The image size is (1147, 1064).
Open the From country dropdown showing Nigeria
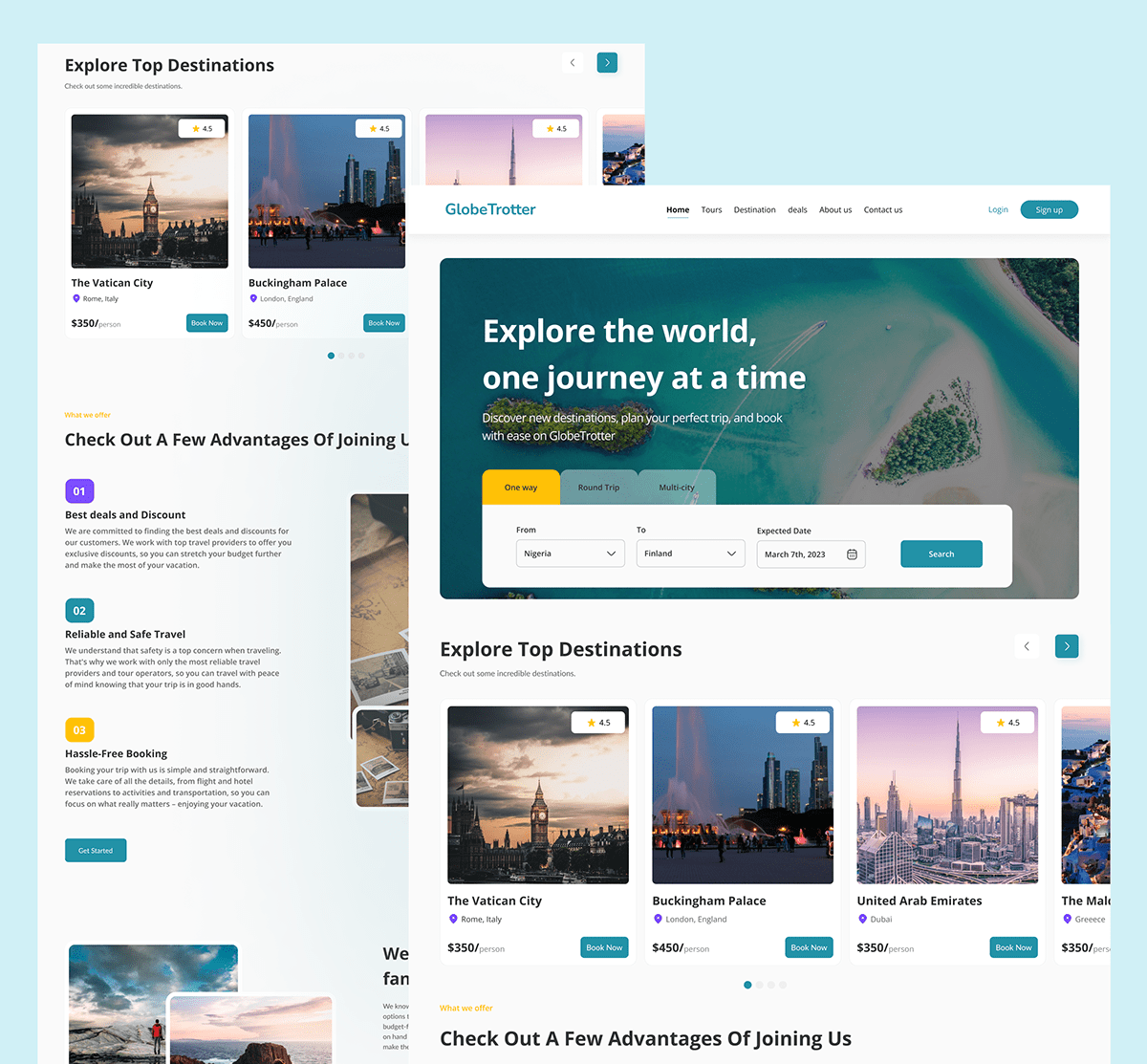(570, 554)
